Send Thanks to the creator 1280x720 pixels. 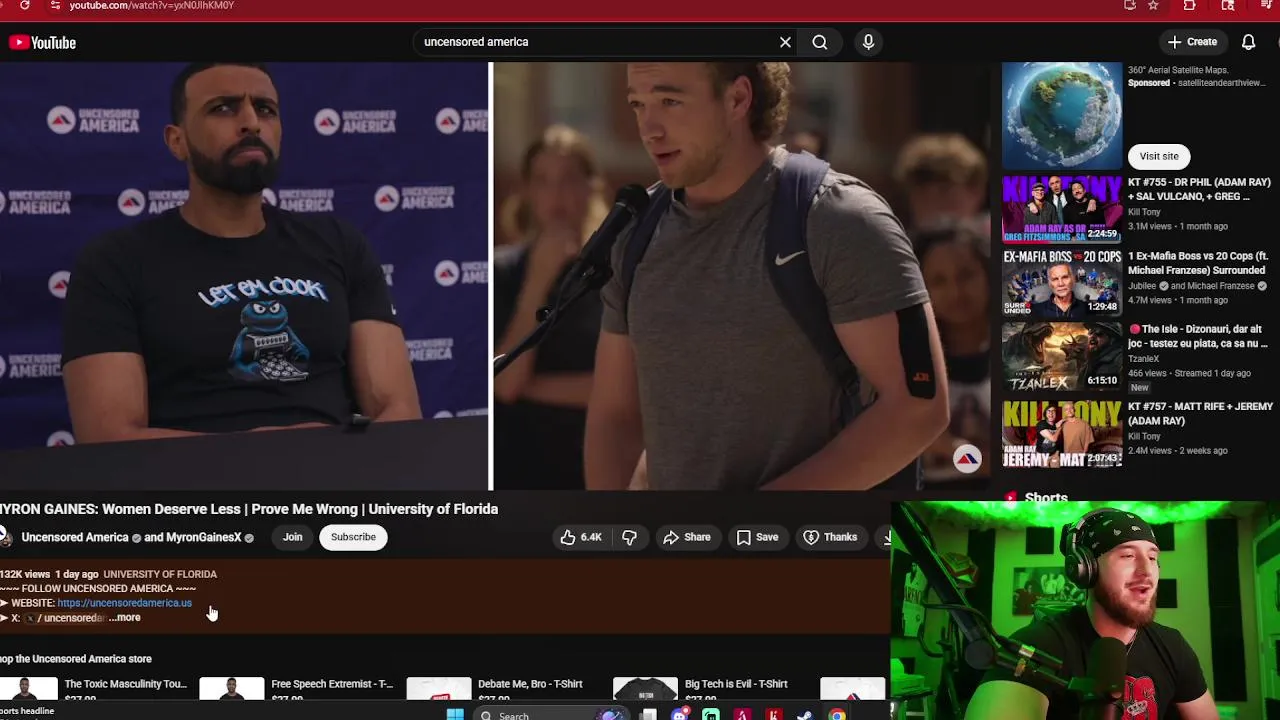point(830,537)
